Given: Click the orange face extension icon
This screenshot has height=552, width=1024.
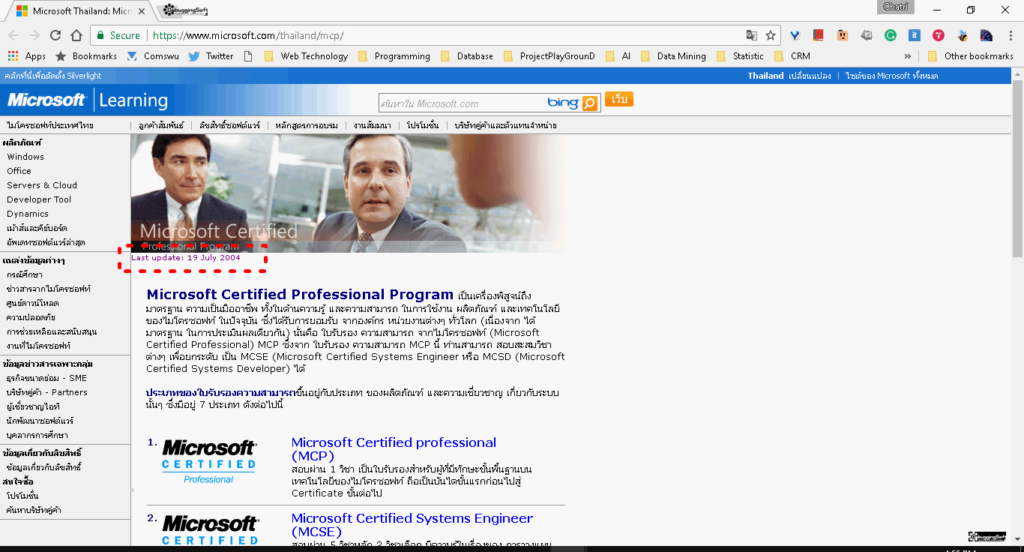Looking at the screenshot, I should 842,35.
